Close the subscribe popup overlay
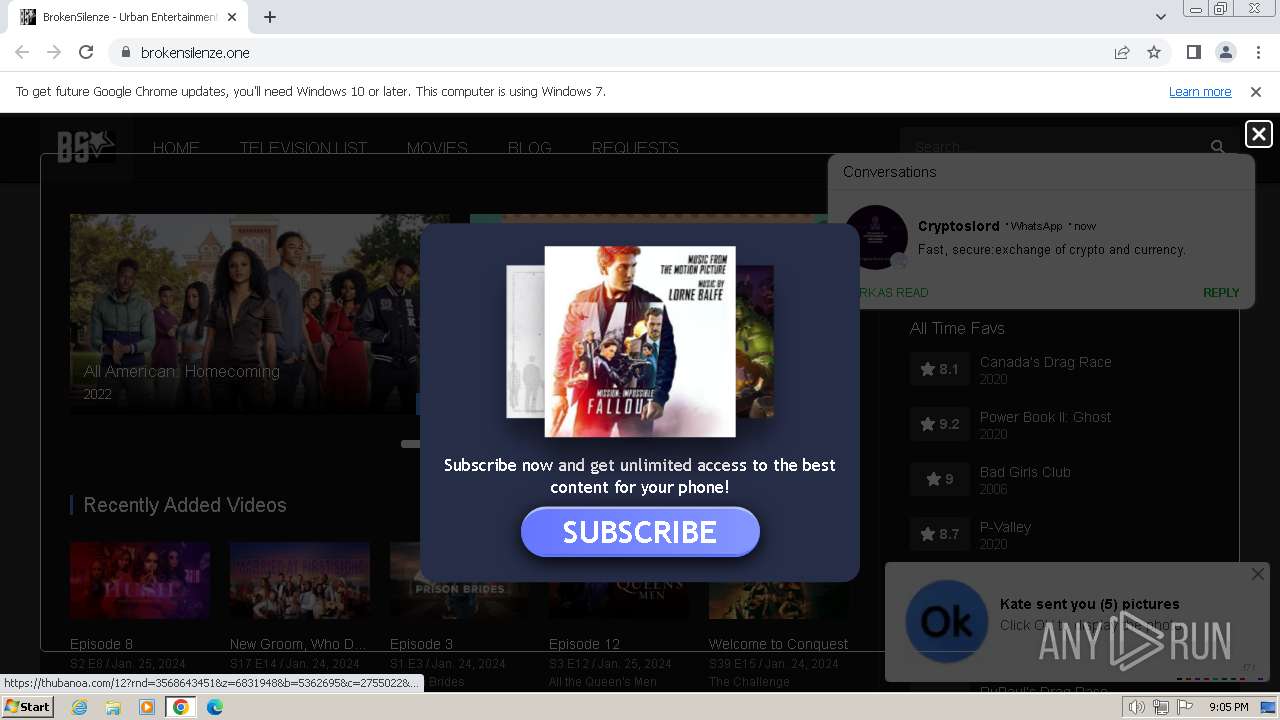This screenshot has height=720, width=1280. click(x=1258, y=134)
